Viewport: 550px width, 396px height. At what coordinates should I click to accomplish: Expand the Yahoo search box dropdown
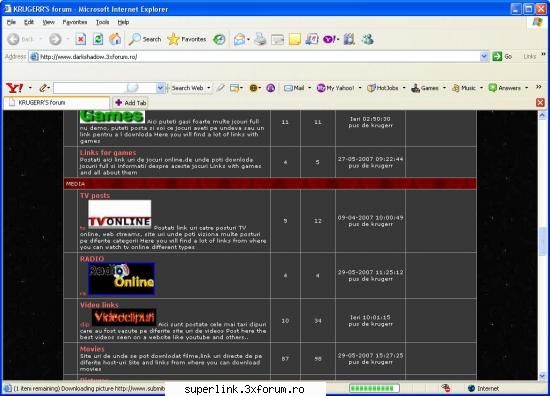click(160, 88)
